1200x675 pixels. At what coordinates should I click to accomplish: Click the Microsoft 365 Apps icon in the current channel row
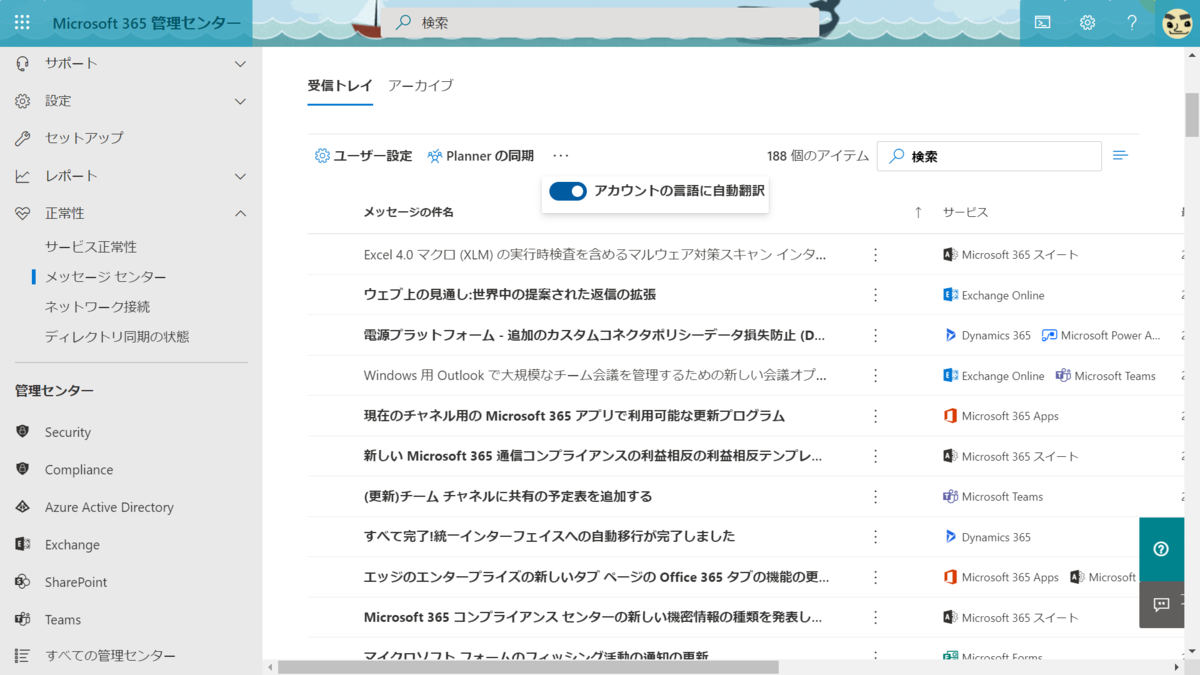(x=950, y=416)
